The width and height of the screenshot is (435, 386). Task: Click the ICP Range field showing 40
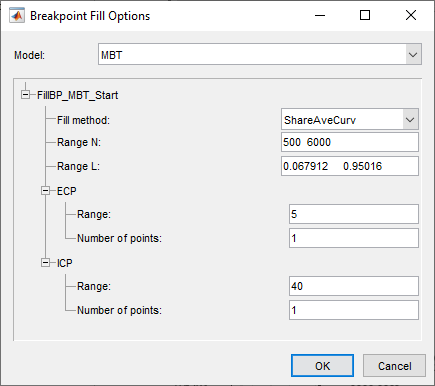354,286
